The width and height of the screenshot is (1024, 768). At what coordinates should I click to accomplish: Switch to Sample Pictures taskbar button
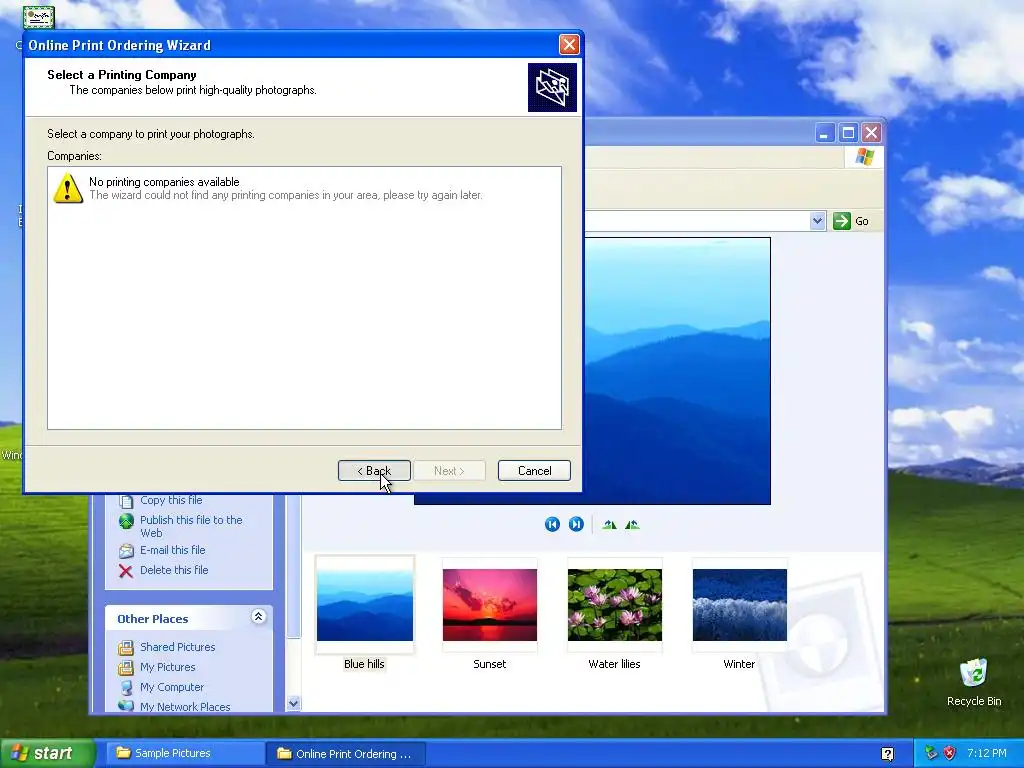185,754
